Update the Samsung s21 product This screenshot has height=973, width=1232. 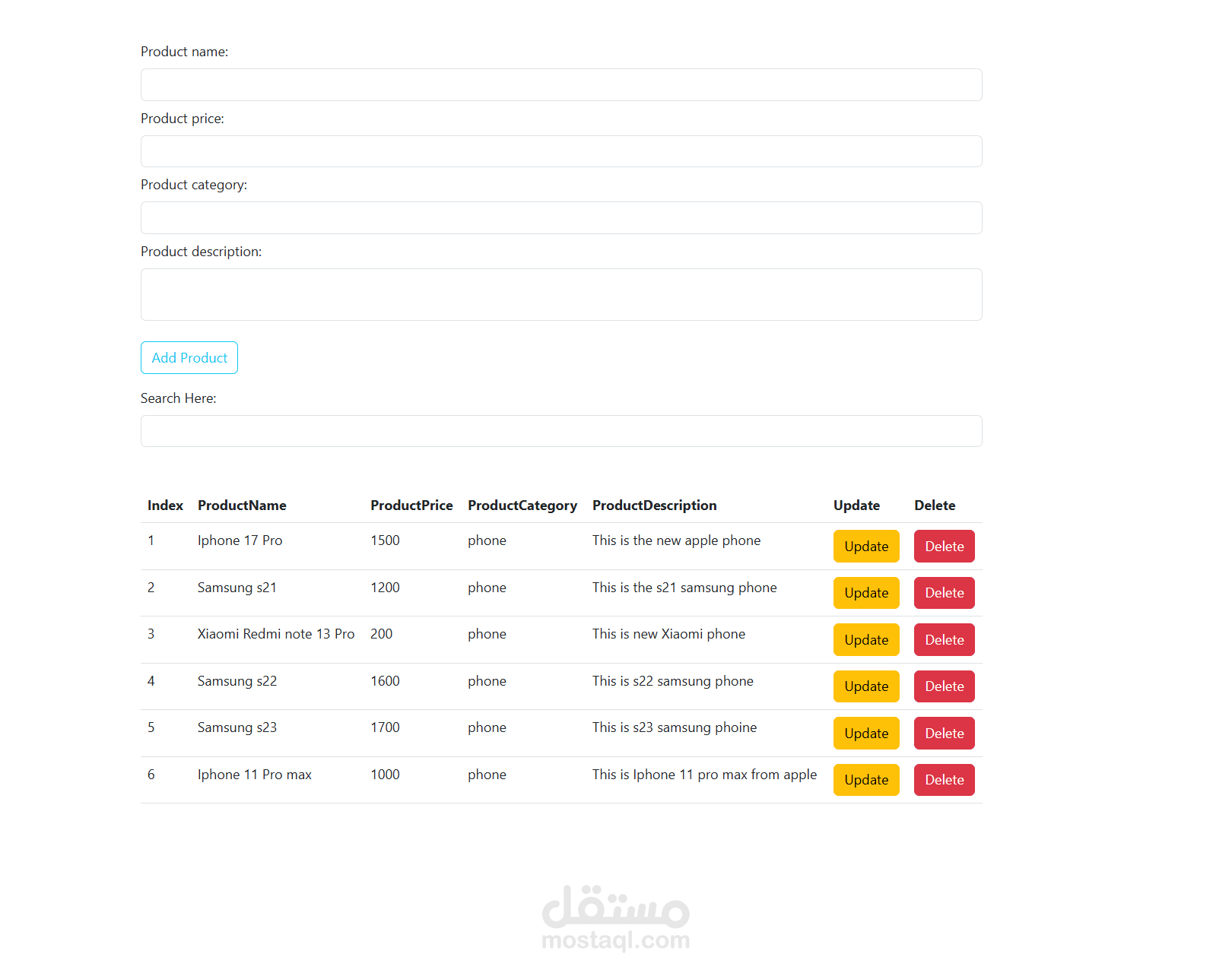pyautogui.click(x=866, y=593)
